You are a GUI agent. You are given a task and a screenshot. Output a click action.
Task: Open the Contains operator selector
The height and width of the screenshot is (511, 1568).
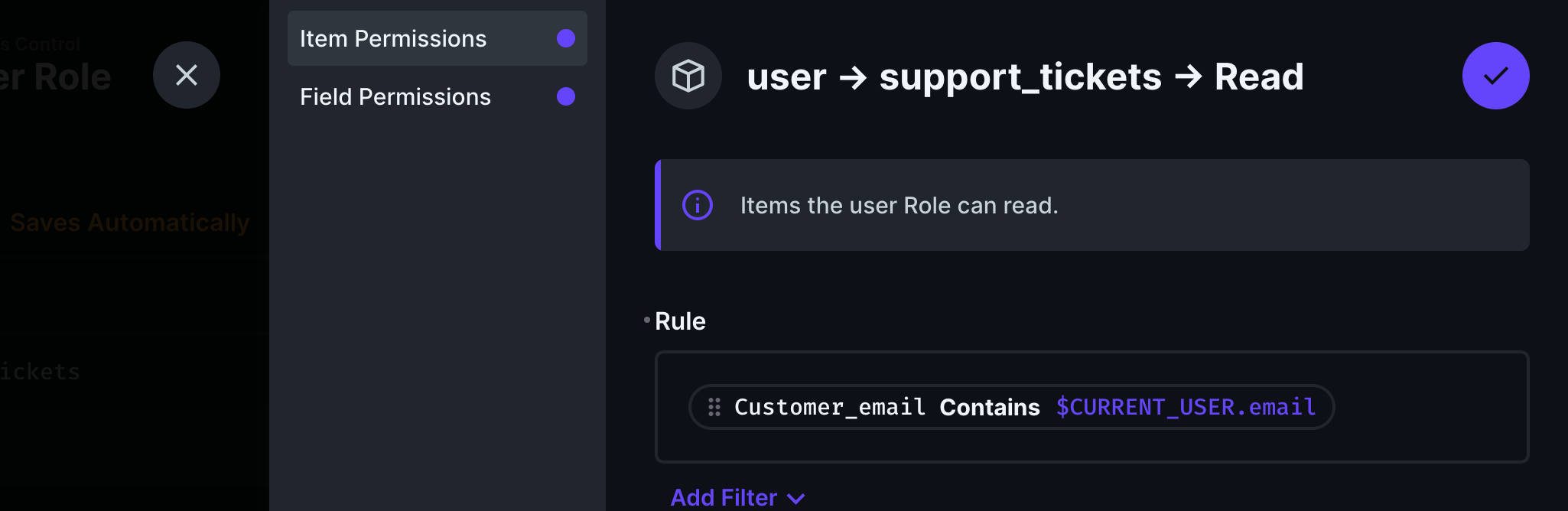click(x=989, y=407)
